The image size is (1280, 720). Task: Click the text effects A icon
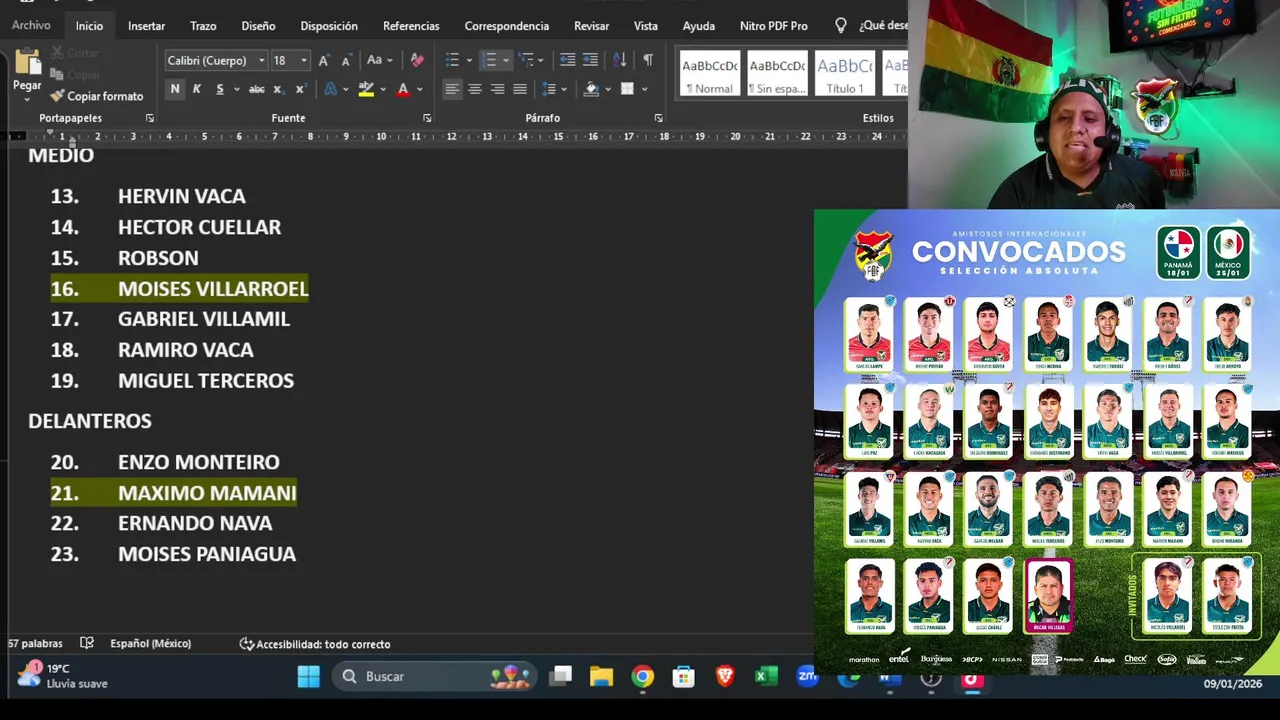click(330, 89)
